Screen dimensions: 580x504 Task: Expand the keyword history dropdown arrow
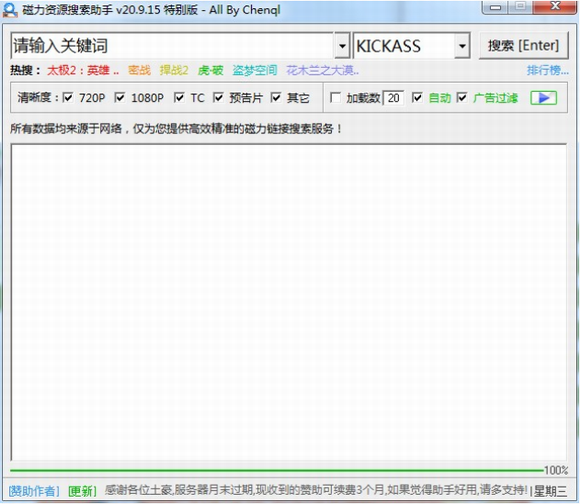click(x=342, y=46)
